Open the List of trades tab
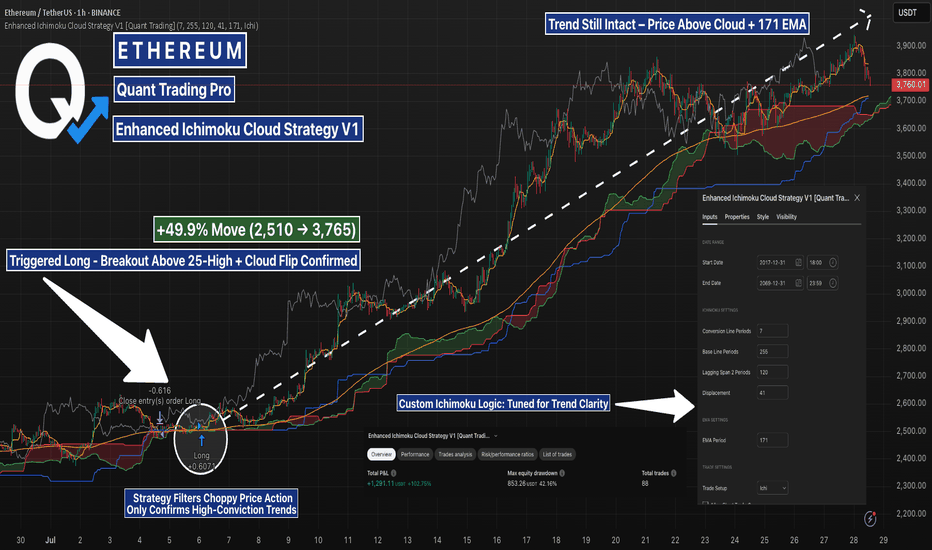 (x=558, y=454)
